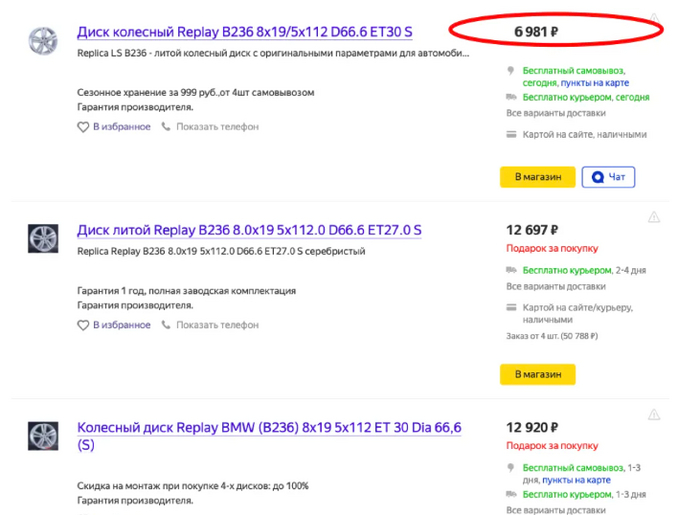700x515 pixels.
Task: Click text Картой на сайте, наличными
Action: point(584,134)
